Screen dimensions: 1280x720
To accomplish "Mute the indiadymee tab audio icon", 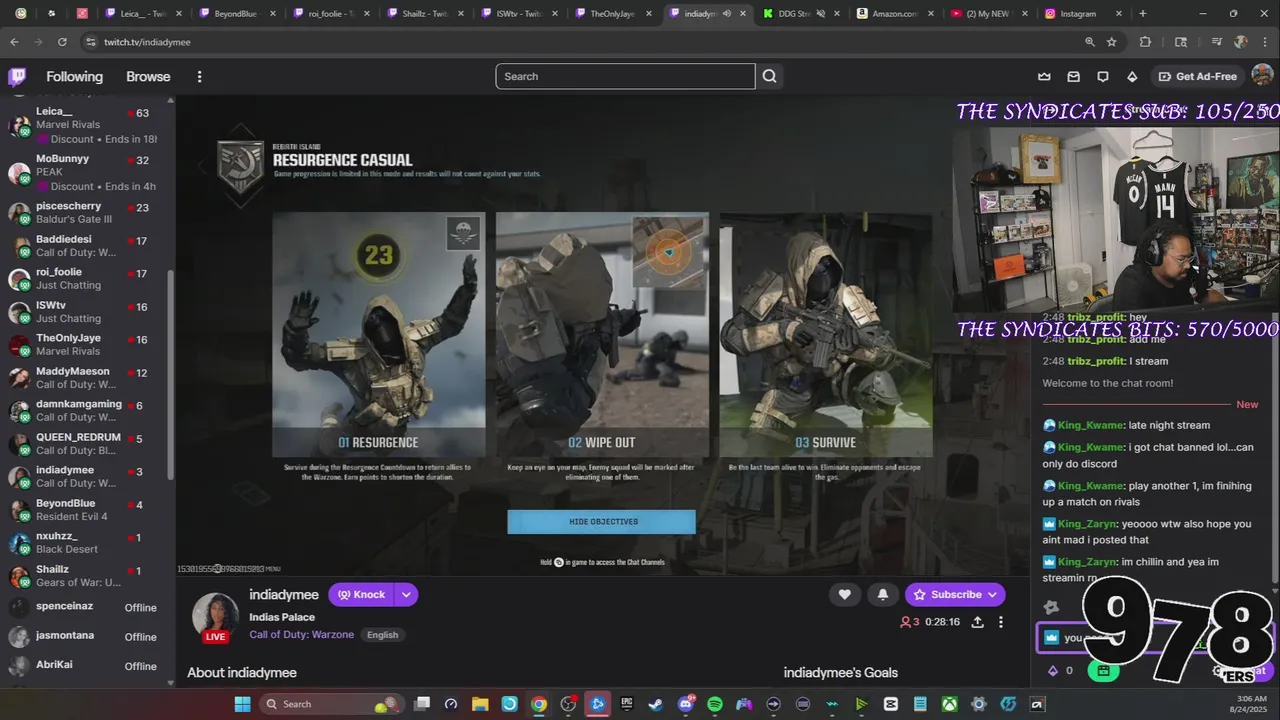I will pyautogui.click(x=727, y=14).
